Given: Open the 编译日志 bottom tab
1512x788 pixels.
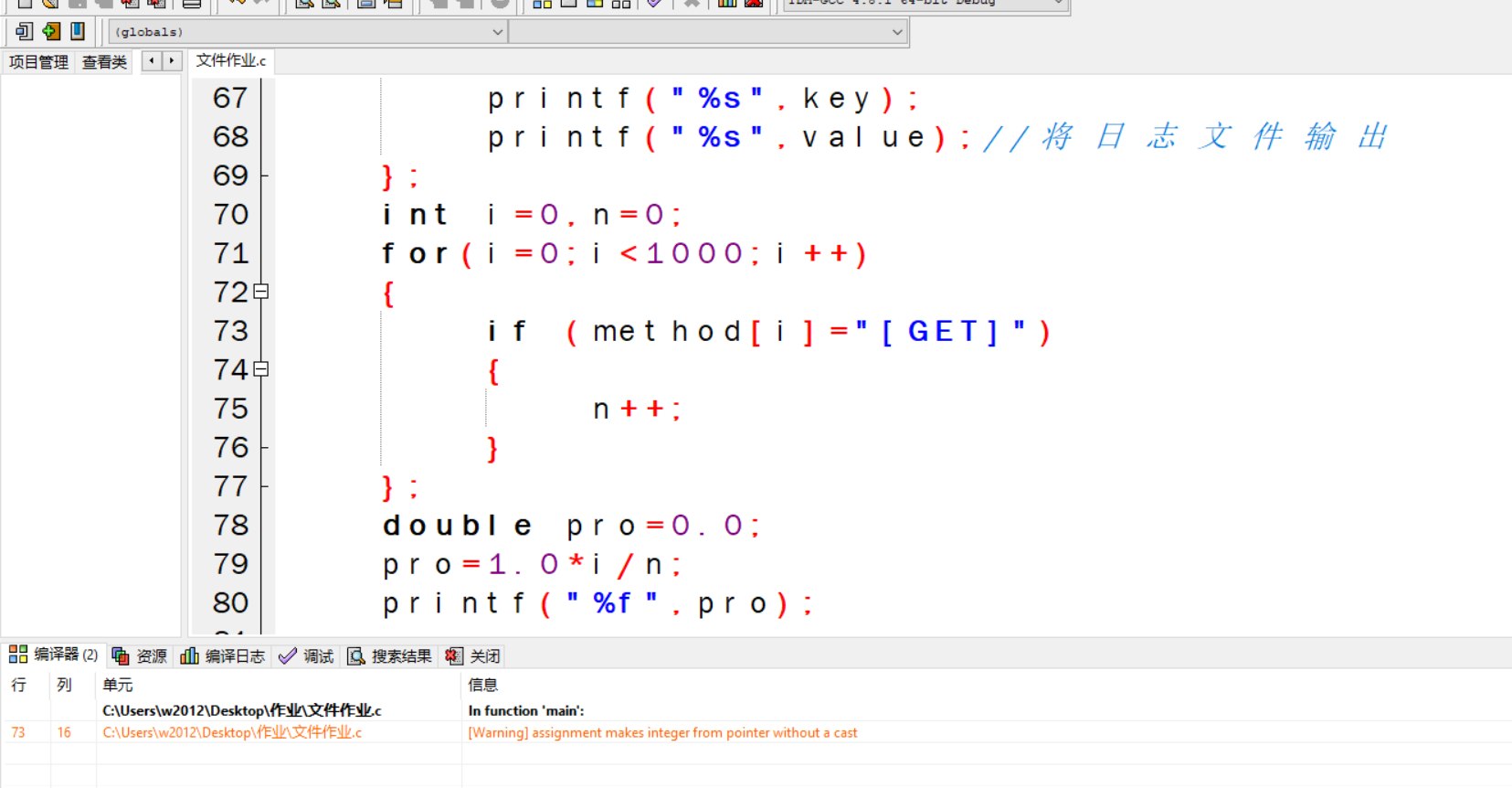Looking at the screenshot, I should (223, 655).
